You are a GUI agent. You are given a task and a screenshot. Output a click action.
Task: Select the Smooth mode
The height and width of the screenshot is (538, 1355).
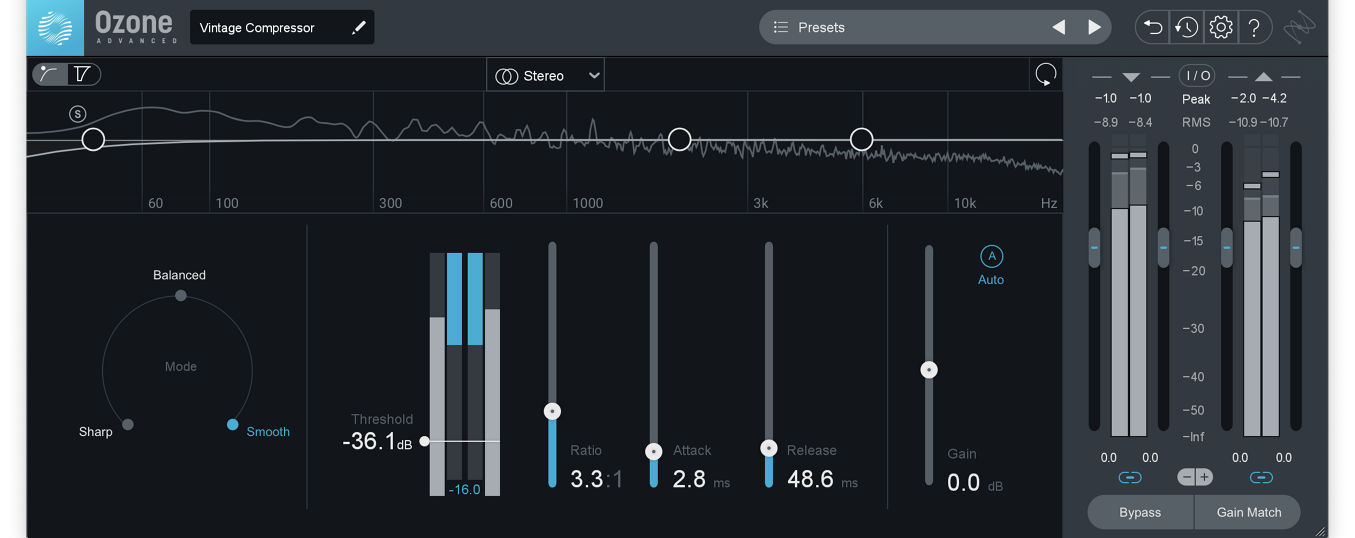tap(233, 424)
